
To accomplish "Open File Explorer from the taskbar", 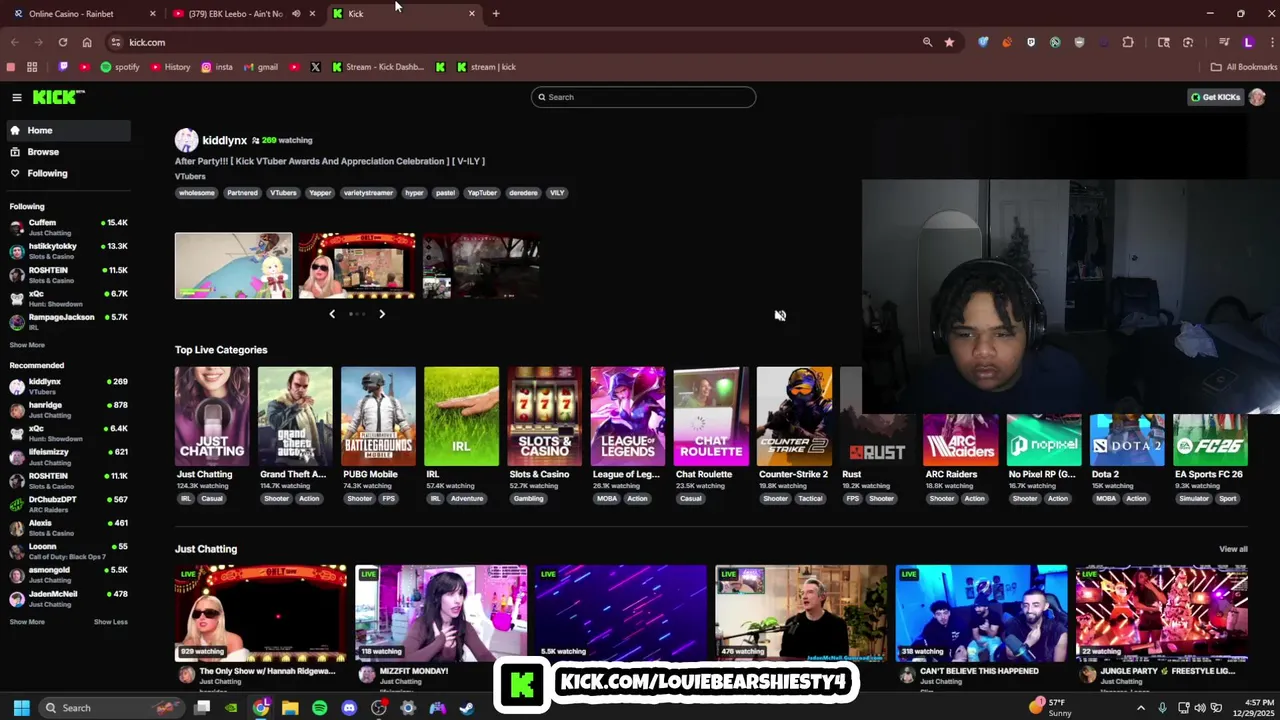I will coord(290,708).
